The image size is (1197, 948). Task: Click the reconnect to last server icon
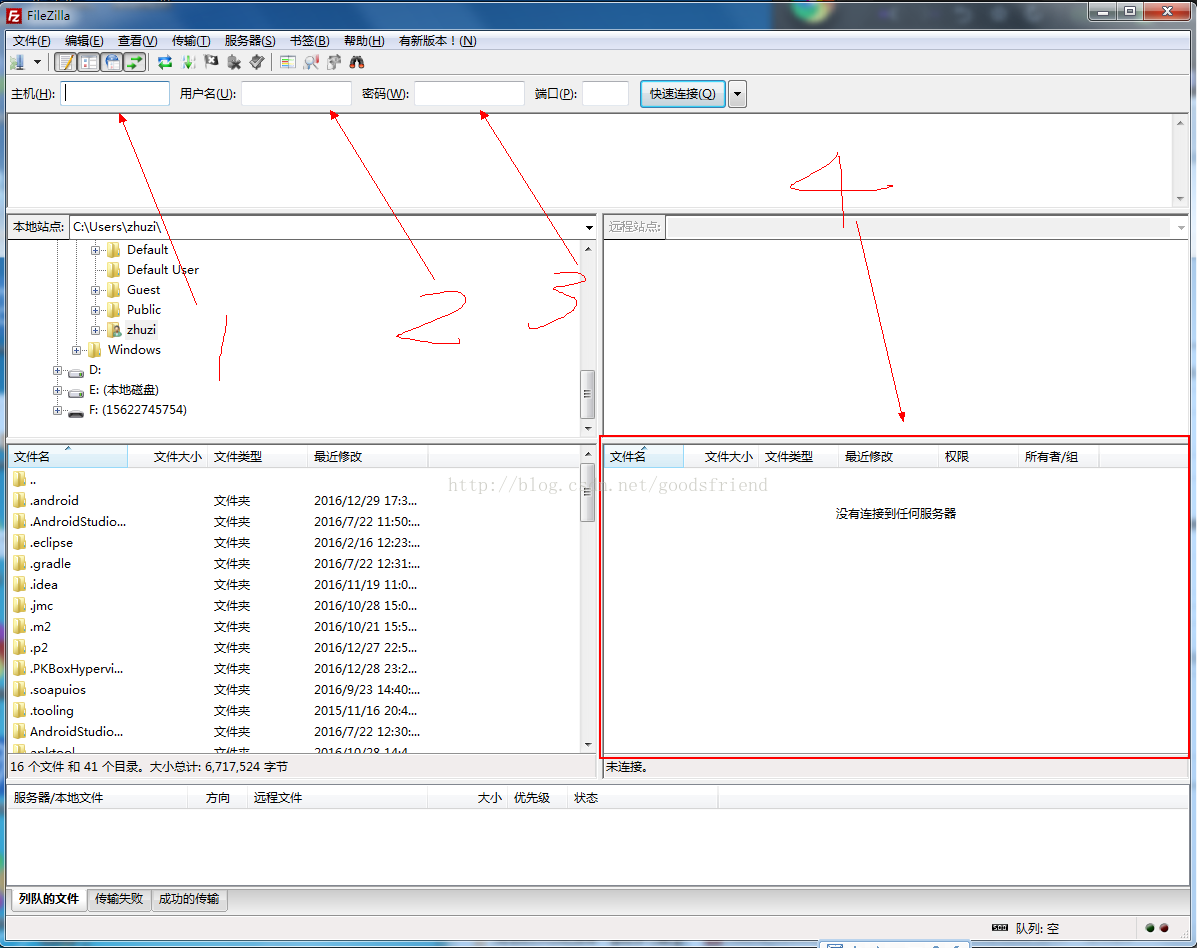coord(257,63)
